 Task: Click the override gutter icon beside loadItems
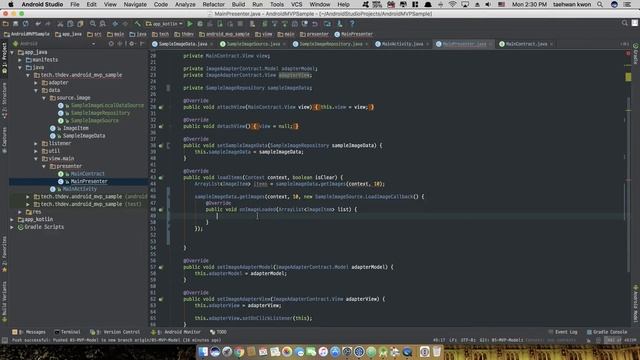click(161, 178)
